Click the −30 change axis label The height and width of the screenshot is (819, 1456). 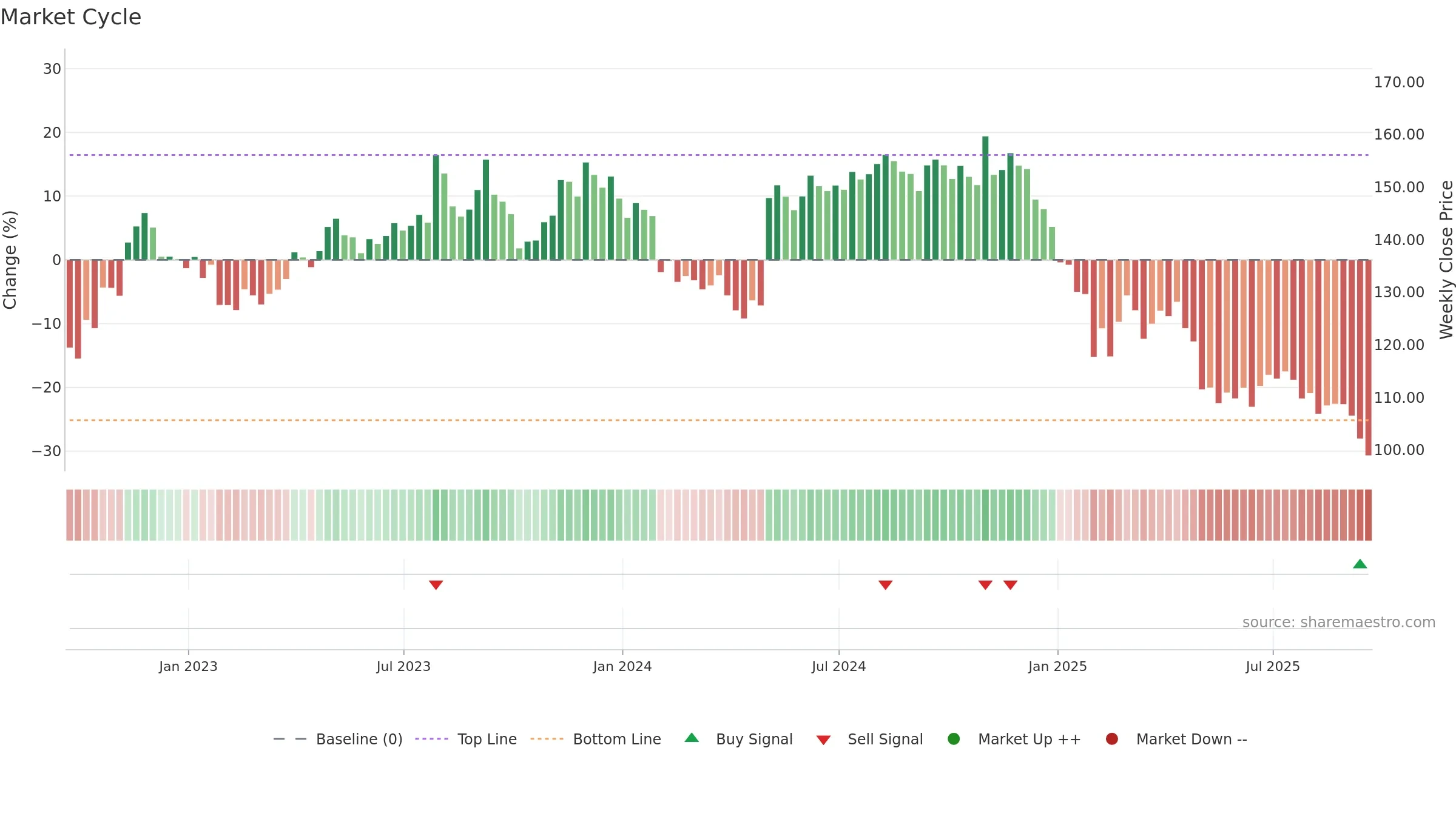coord(47,451)
